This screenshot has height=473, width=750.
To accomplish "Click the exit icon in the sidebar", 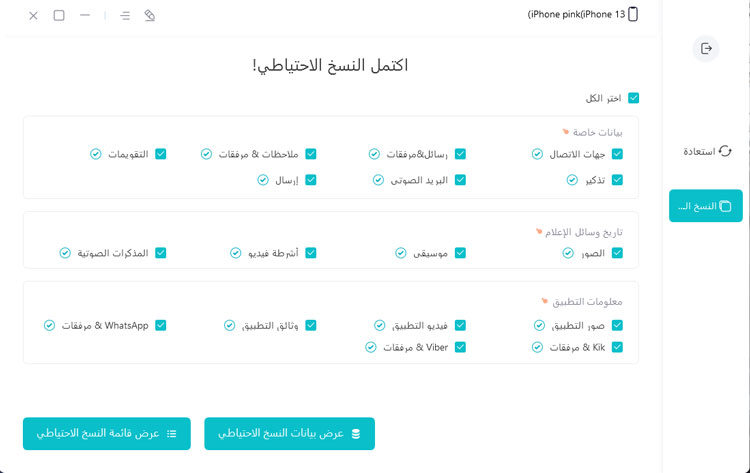I will point(706,48).
